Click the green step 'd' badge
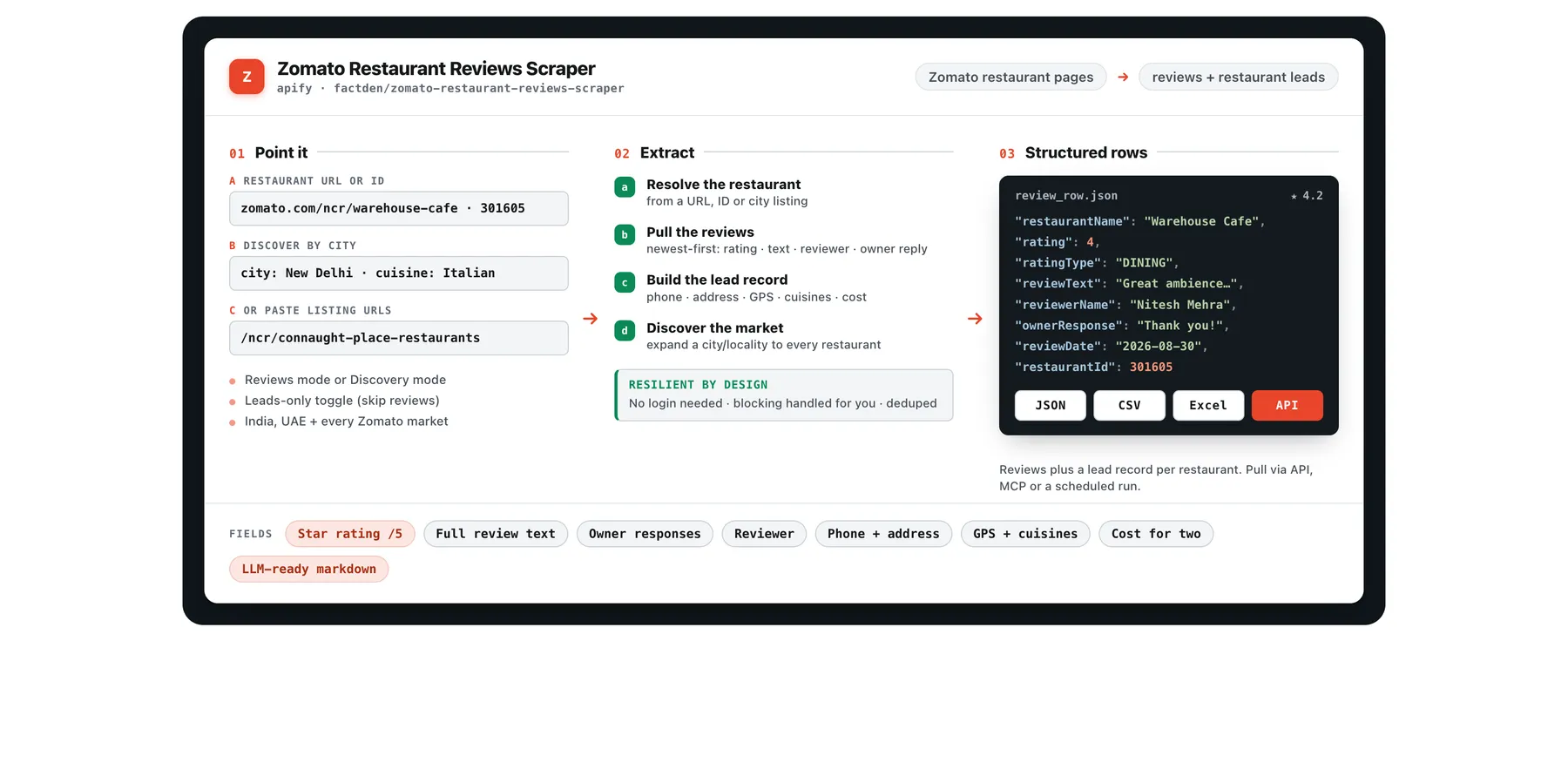The width and height of the screenshot is (1568, 769). point(625,331)
